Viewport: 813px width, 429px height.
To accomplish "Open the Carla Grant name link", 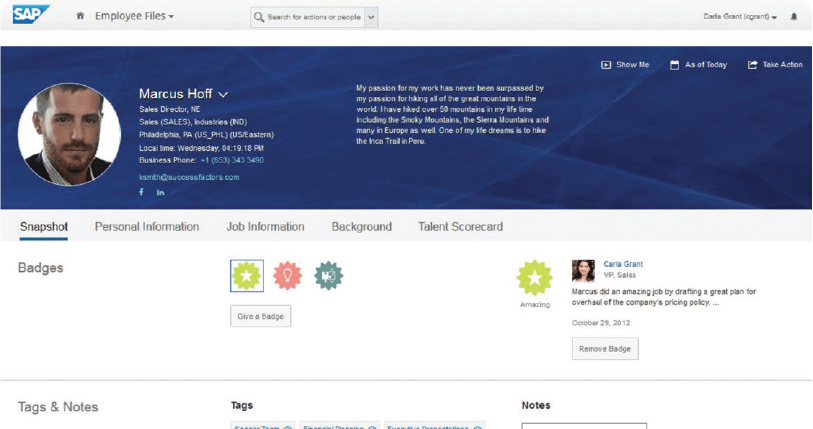I will [623, 264].
